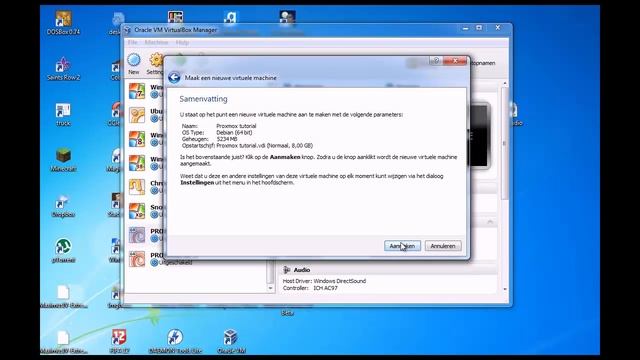The height and width of the screenshot is (360, 640).
Task: Open the FIFA 12 desktop shortcut
Action: [119, 341]
